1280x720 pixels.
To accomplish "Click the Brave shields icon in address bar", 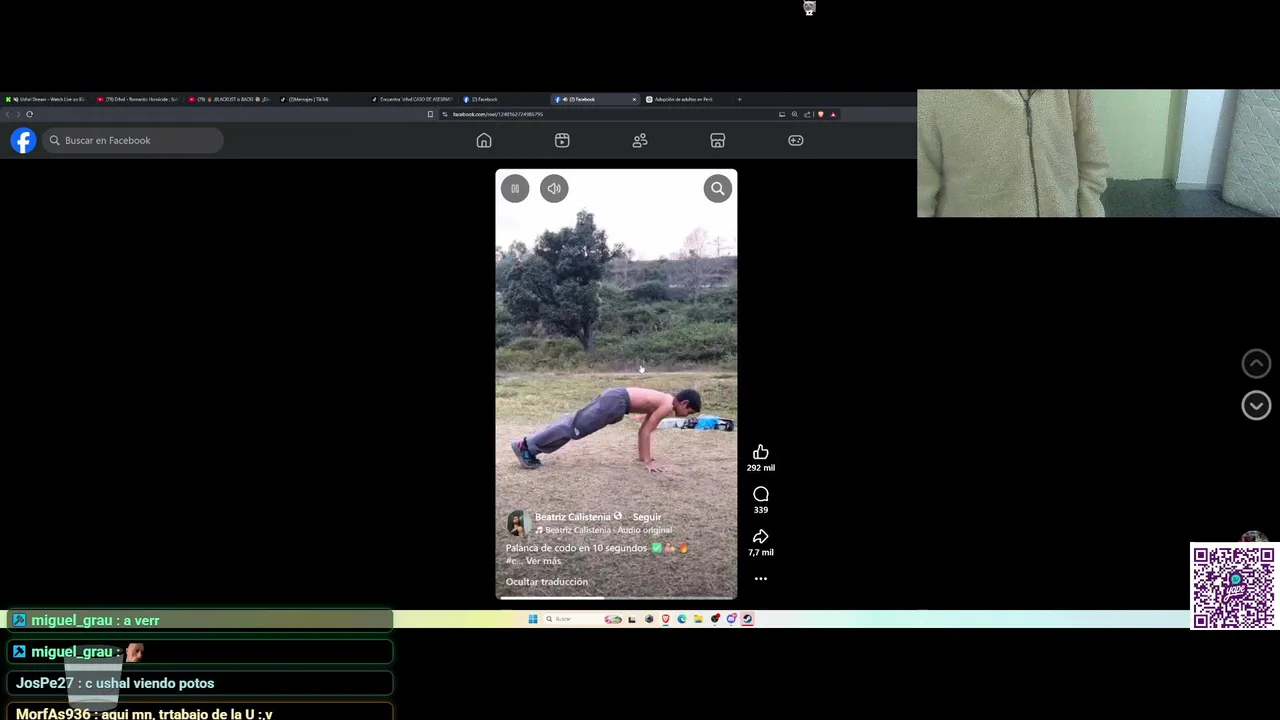I will click(820, 114).
